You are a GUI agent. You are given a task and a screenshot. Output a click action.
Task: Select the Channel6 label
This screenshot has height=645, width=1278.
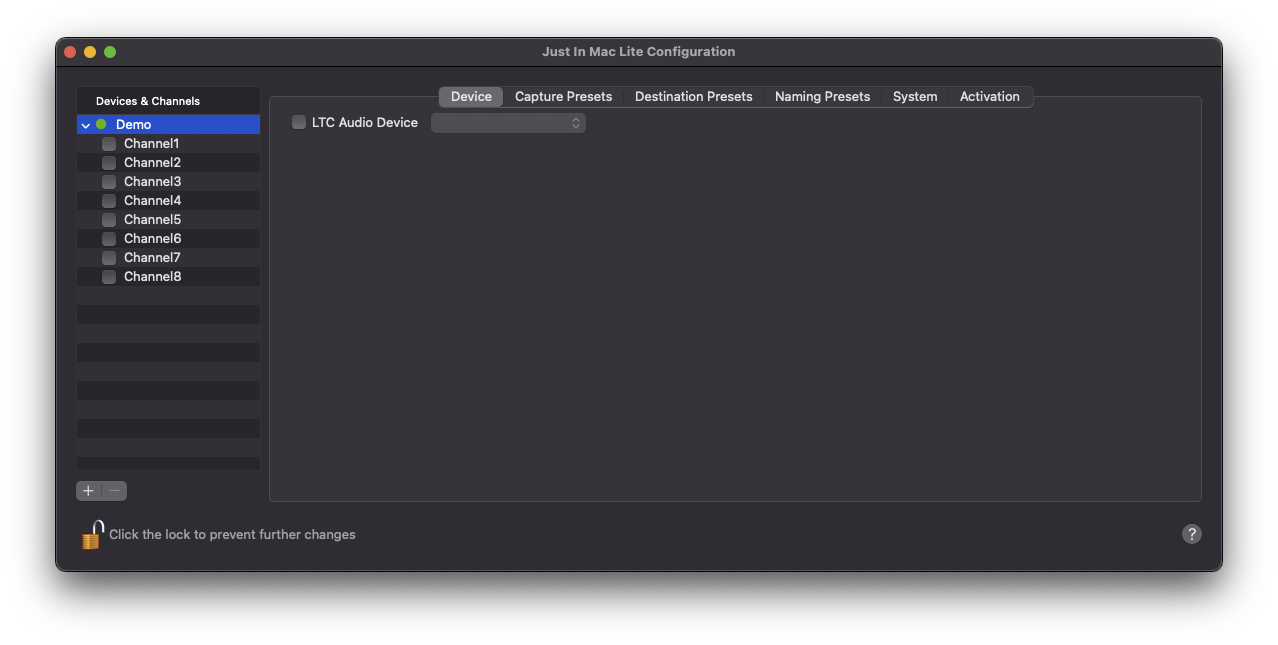click(152, 239)
